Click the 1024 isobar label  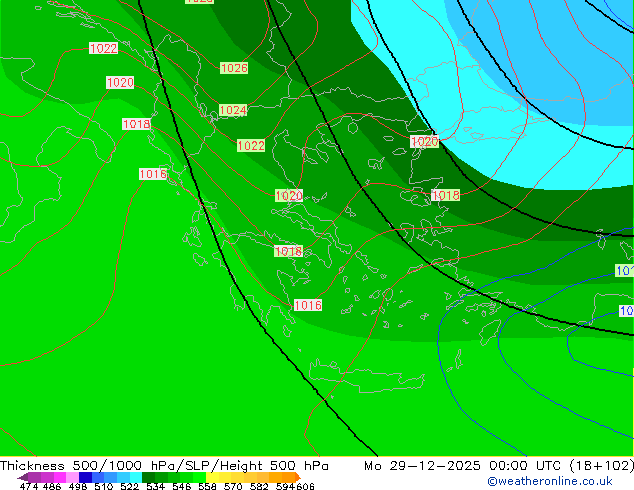233,110
